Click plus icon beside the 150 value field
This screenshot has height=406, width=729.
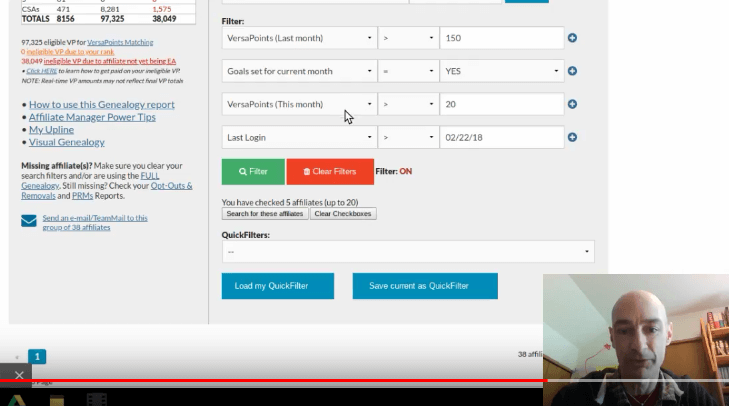coord(573,38)
